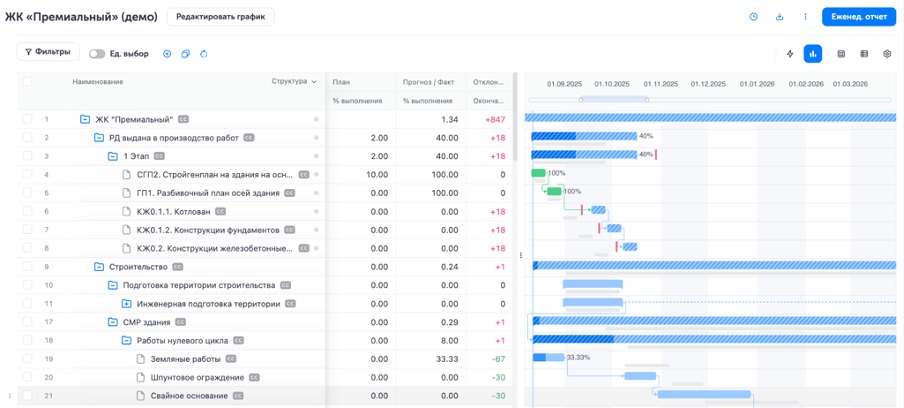Click the Еженед. отчет button
This screenshot has height=408, width=904.
858,17
